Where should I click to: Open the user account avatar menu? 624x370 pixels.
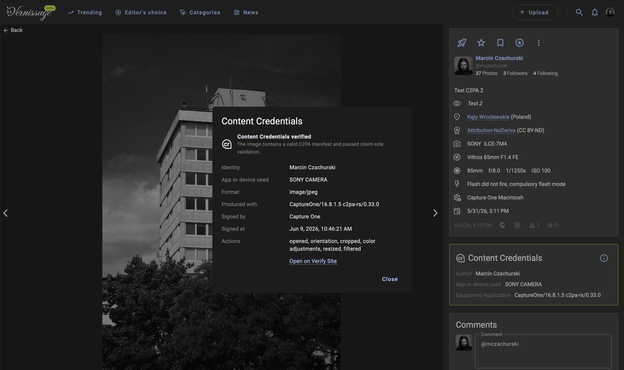click(x=610, y=12)
